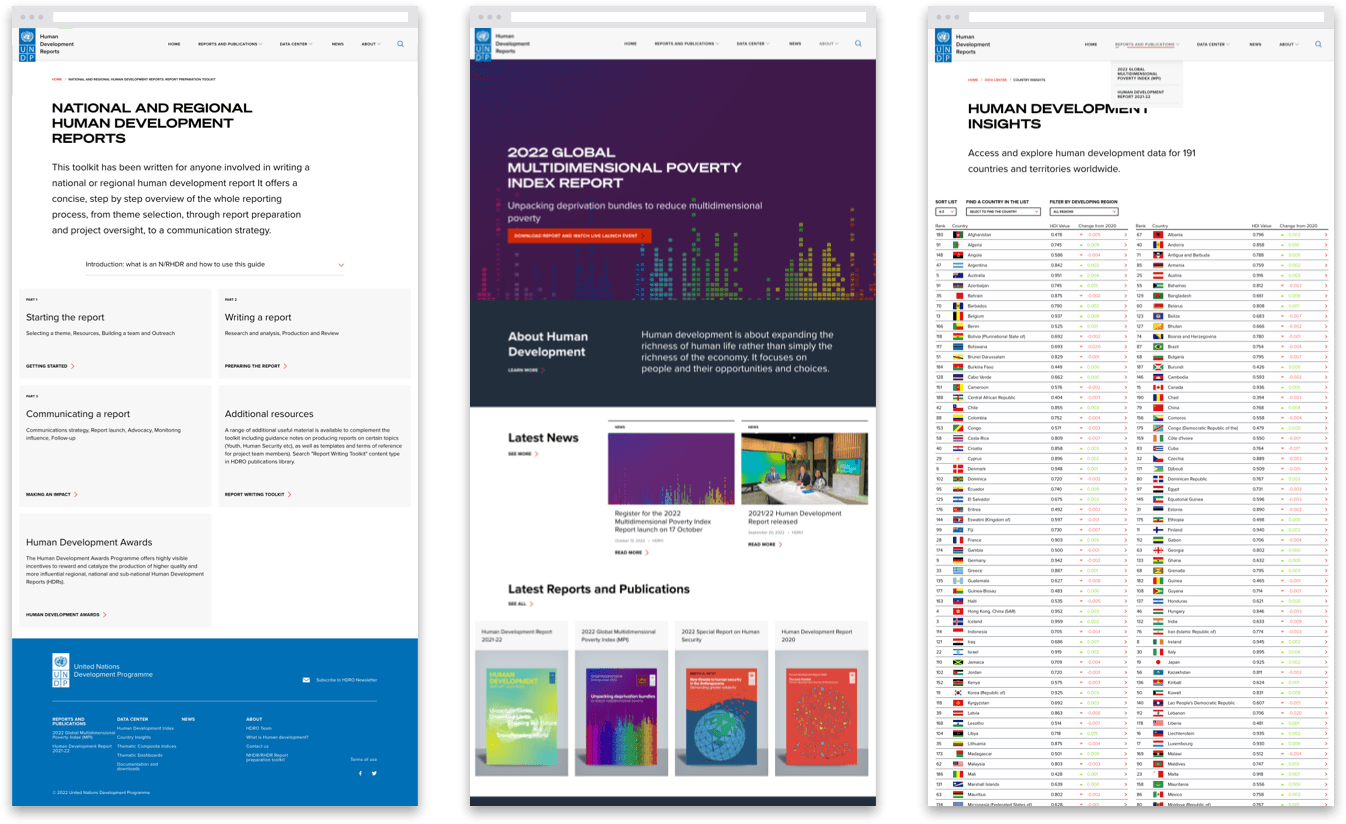Open the Twitter icon in the footer
The height and width of the screenshot is (824, 1346).
(x=374, y=773)
